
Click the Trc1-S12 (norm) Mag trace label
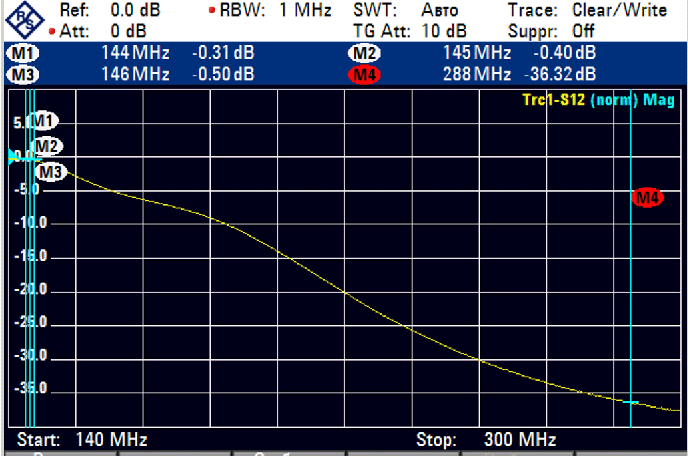coord(600,99)
